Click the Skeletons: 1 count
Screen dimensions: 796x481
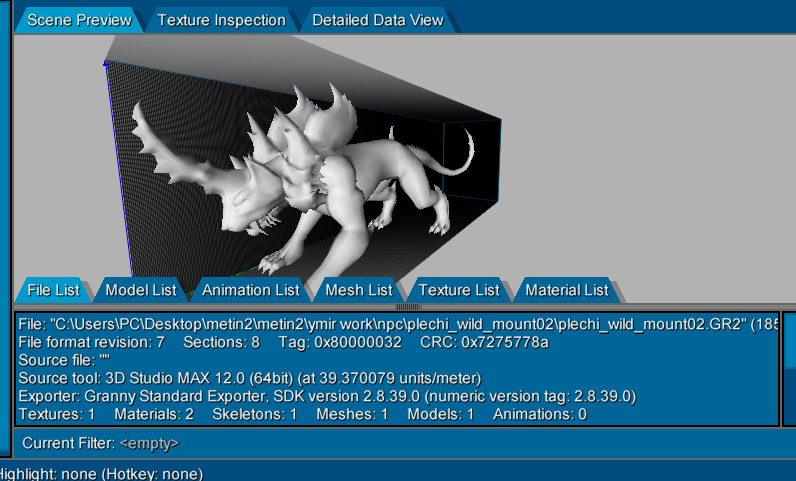[254, 414]
